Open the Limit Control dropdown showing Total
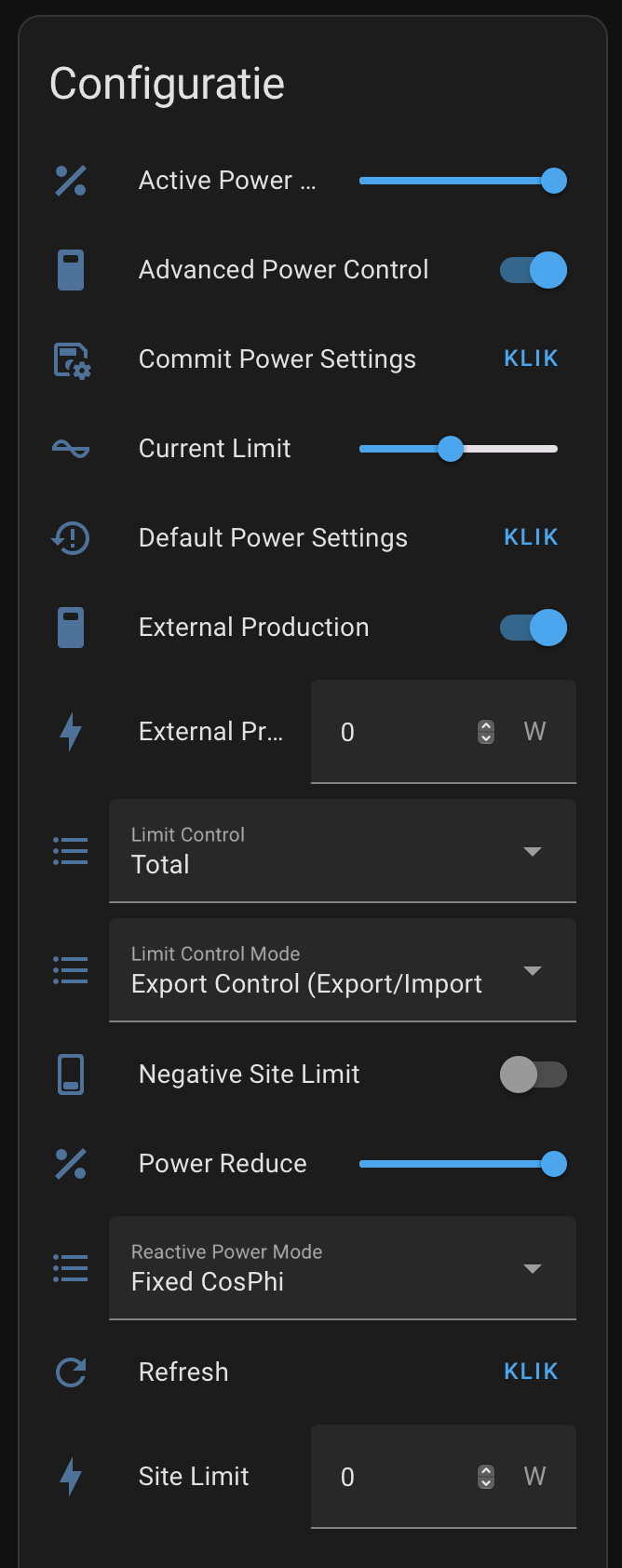Screen dimensions: 622x1568 [x=343, y=851]
